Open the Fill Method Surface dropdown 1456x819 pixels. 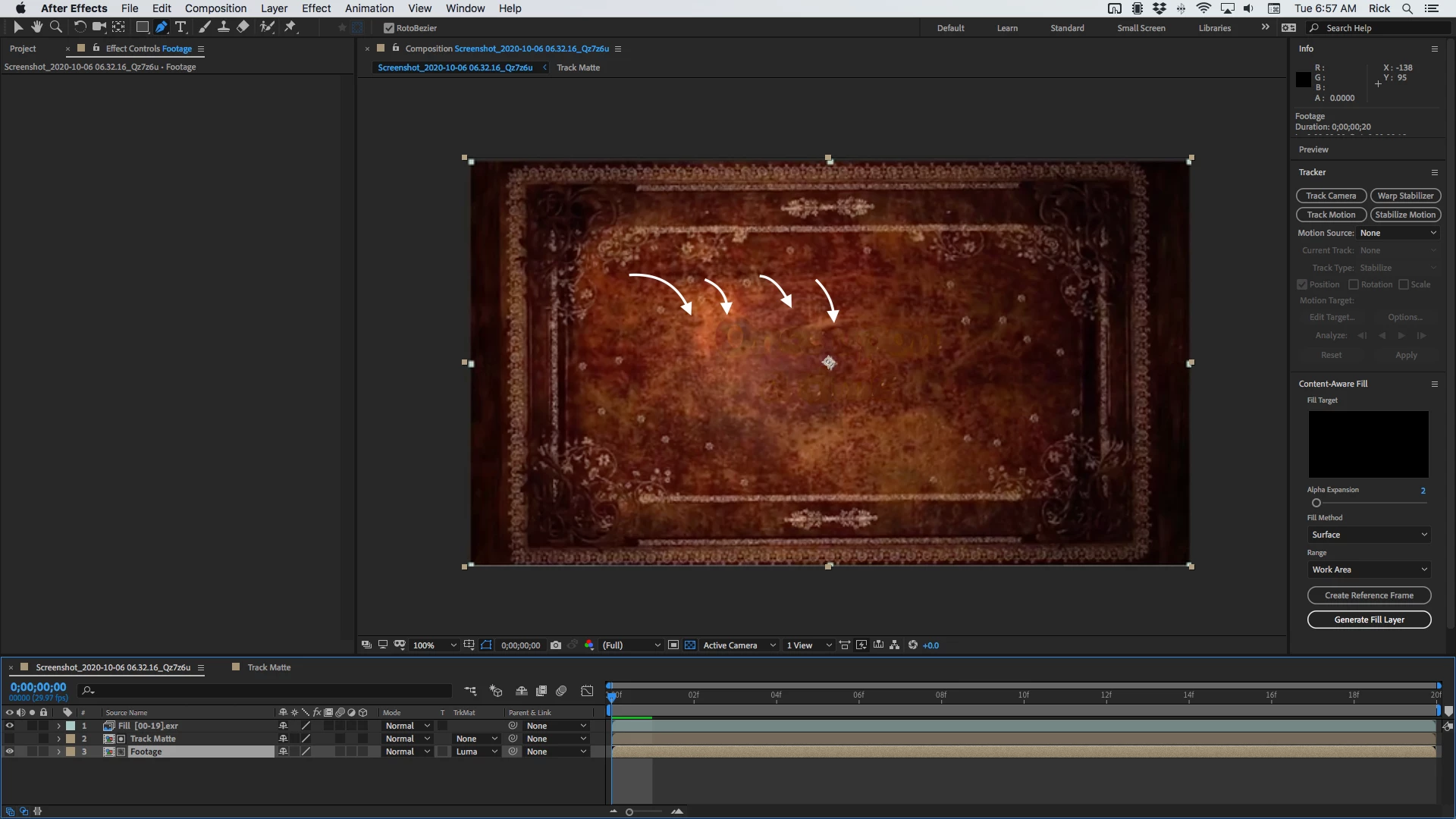click(x=1369, y=535)
